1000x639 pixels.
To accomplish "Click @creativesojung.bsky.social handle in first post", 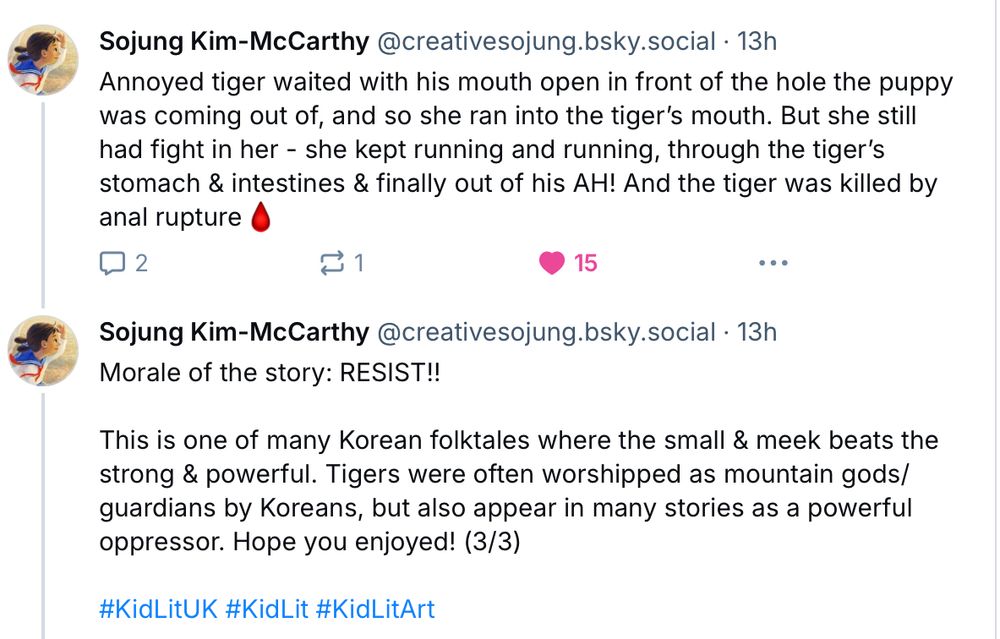I will coord(546,42).
